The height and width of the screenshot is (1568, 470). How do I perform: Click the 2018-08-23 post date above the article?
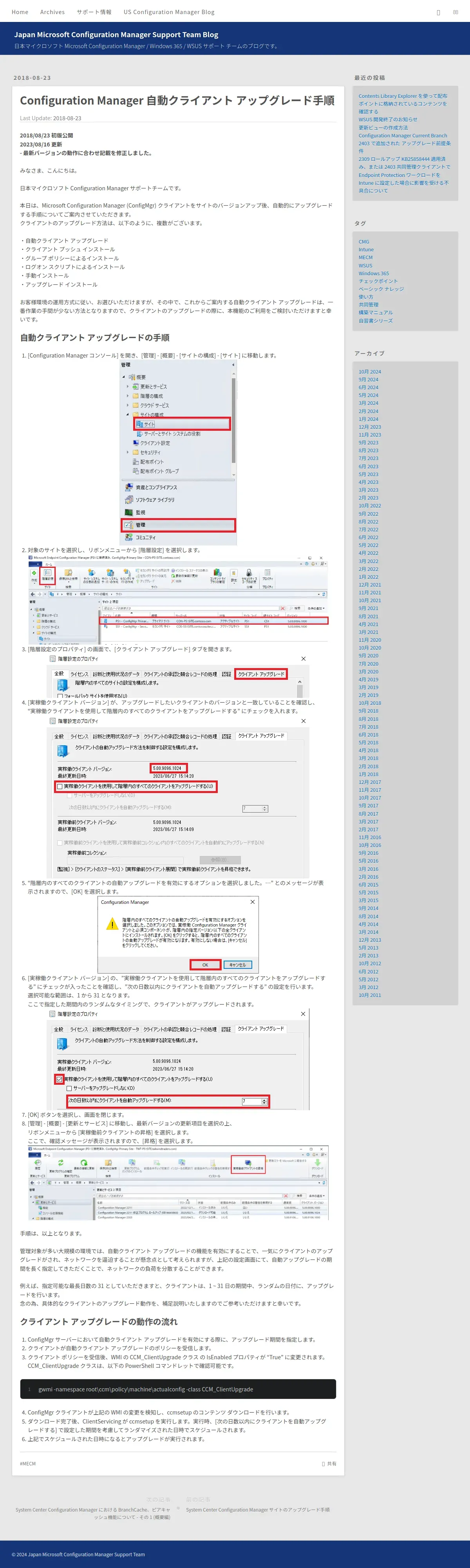32,78
